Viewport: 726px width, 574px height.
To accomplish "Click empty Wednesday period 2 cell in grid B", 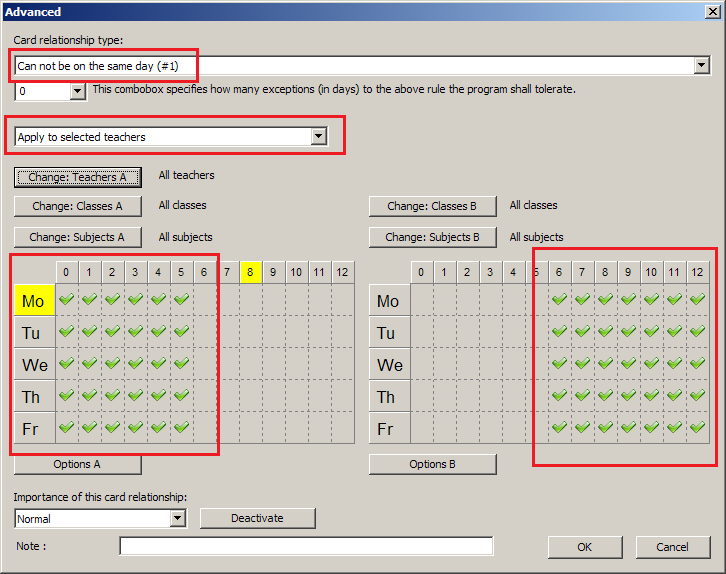I will tap(467, 364).
